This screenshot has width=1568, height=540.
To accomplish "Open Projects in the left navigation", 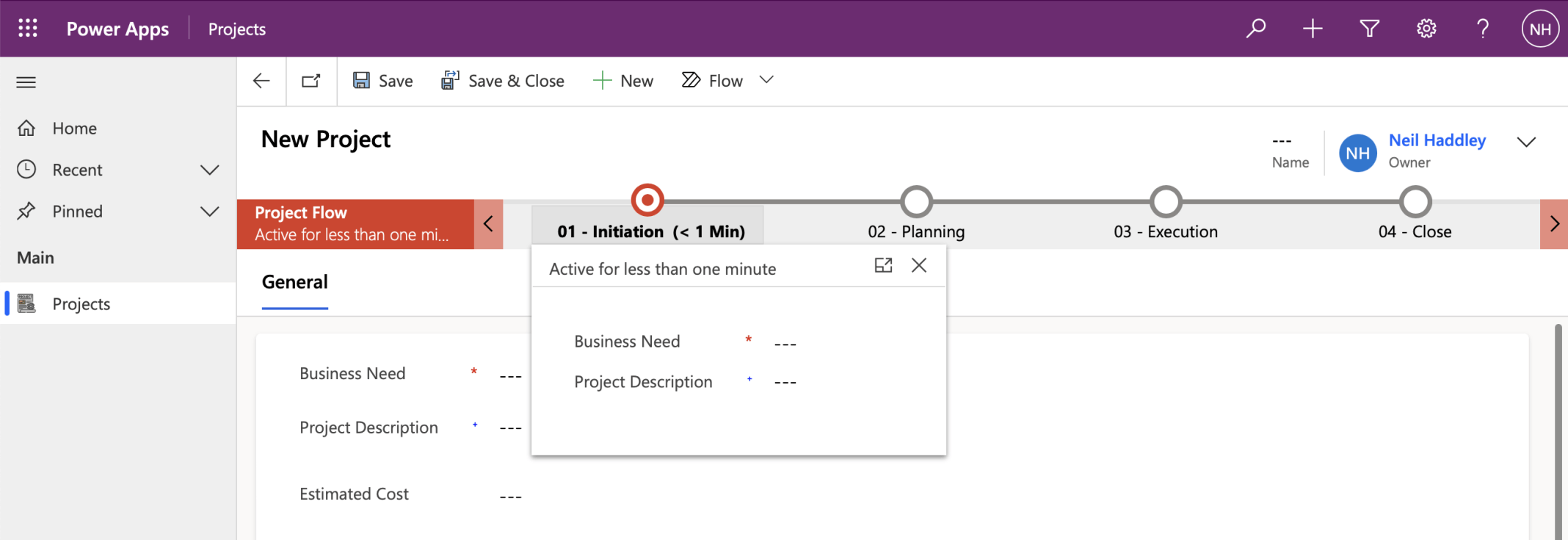I will [x=81, y=304].
